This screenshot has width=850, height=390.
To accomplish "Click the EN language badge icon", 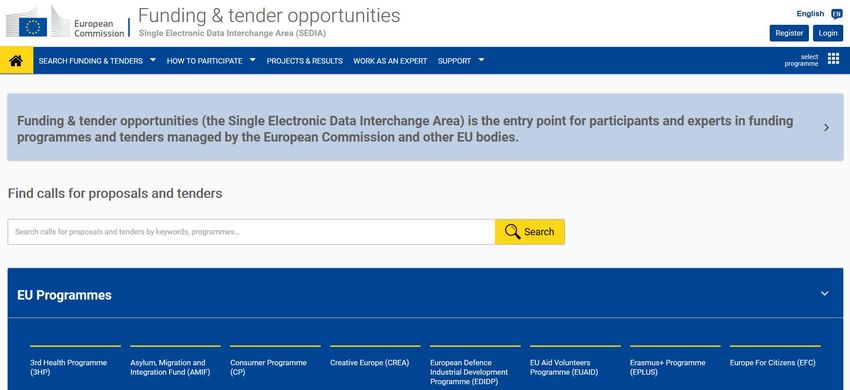I will pos(836,14).
